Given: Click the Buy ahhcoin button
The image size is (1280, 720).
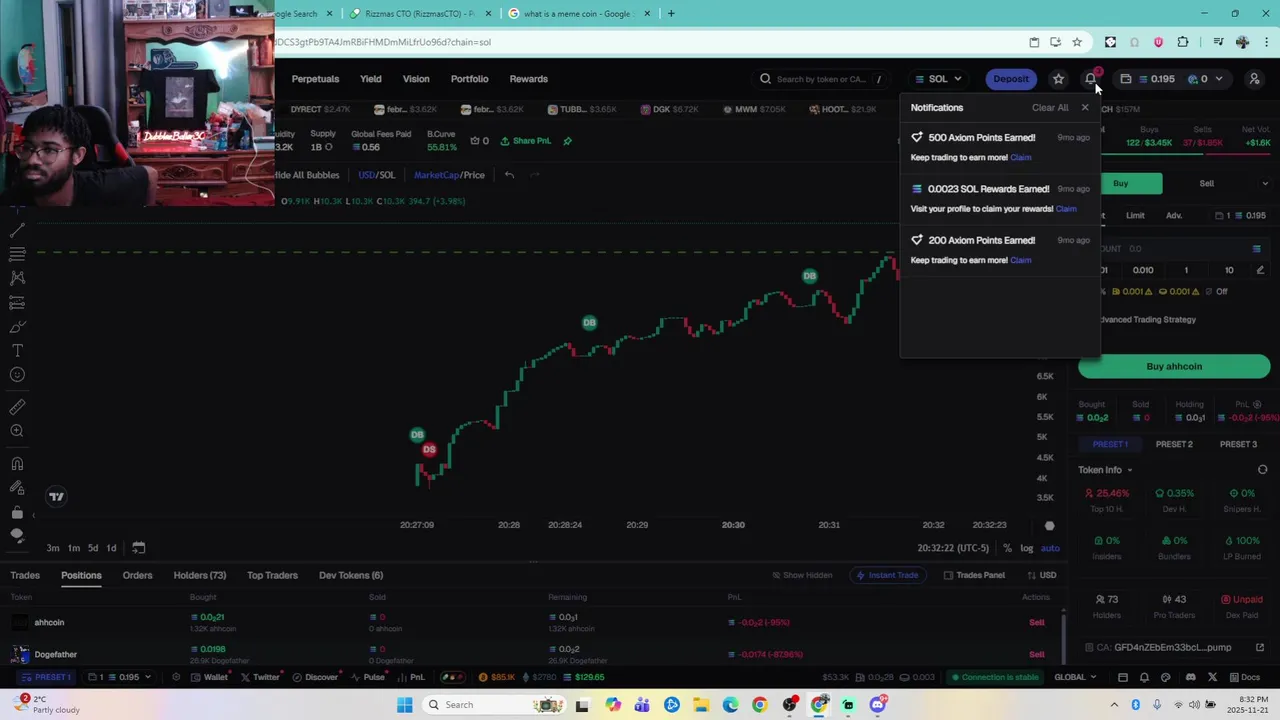Looking at the screenshot, I should tap(1174, 366).
